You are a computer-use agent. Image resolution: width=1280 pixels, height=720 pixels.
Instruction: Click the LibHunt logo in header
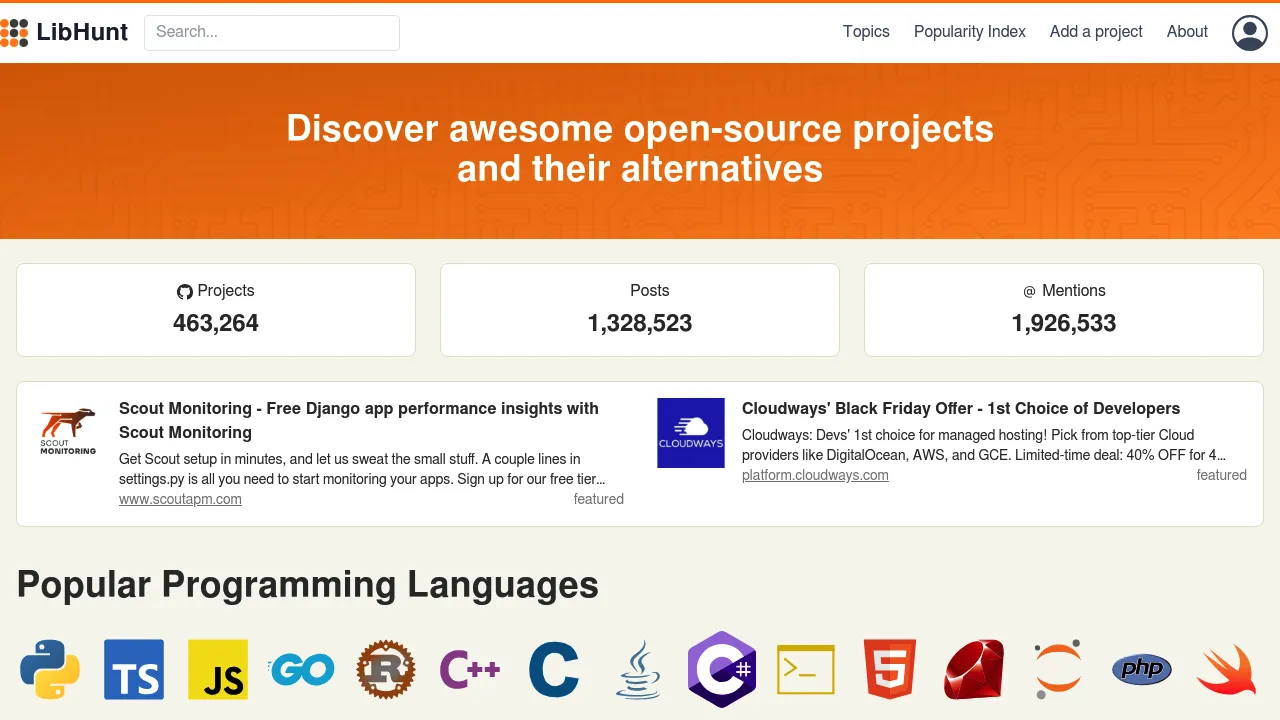[x=64, y=32]
